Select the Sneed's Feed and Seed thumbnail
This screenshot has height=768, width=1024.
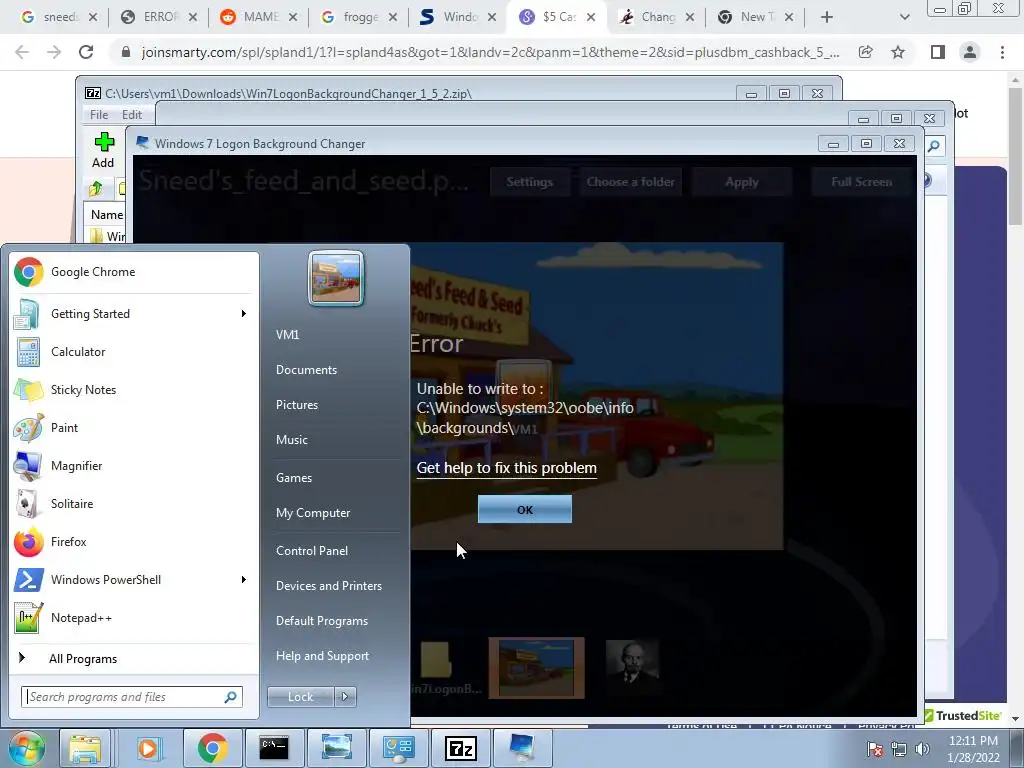[536, 668]
